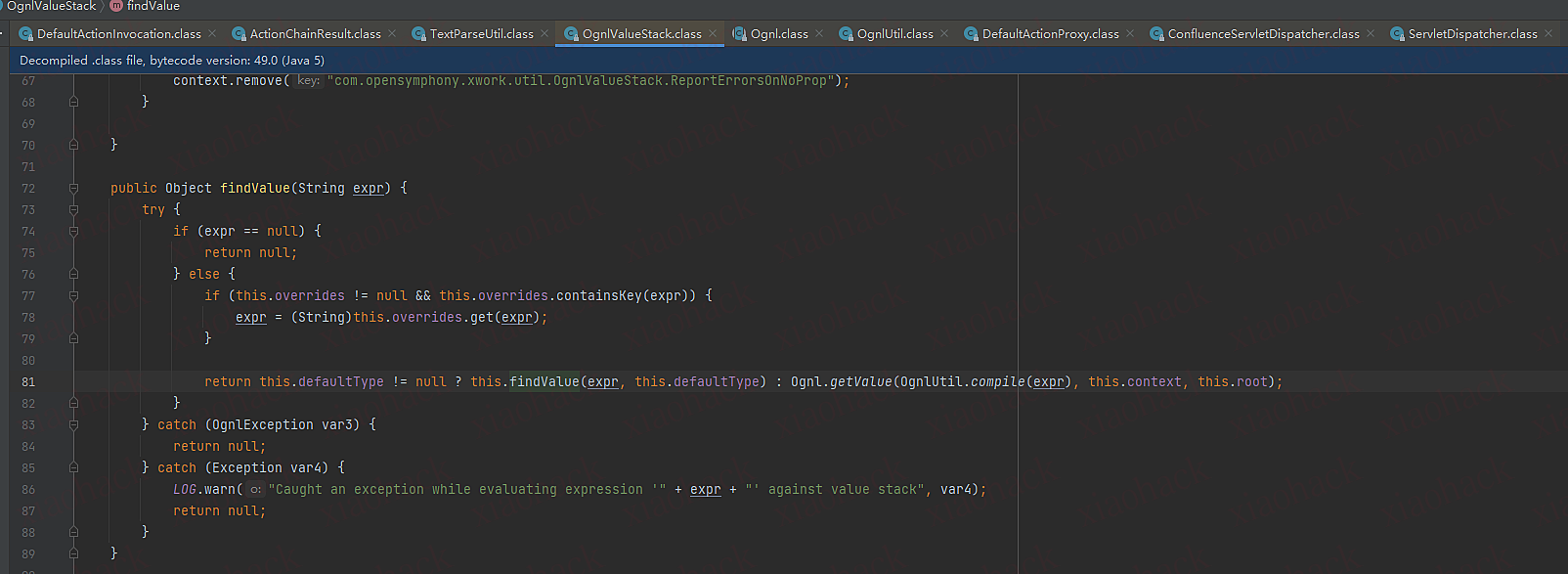
Task: Click the class icon on TextParseUtil.class tab
Action: 419,34
